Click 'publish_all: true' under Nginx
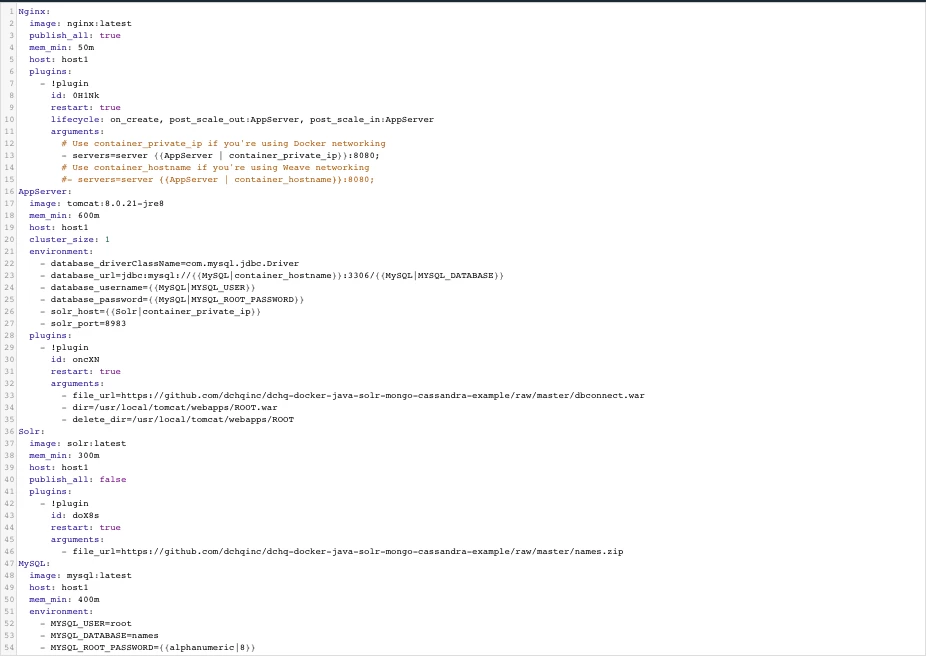 pyautogui.click(x=75, y=35)
